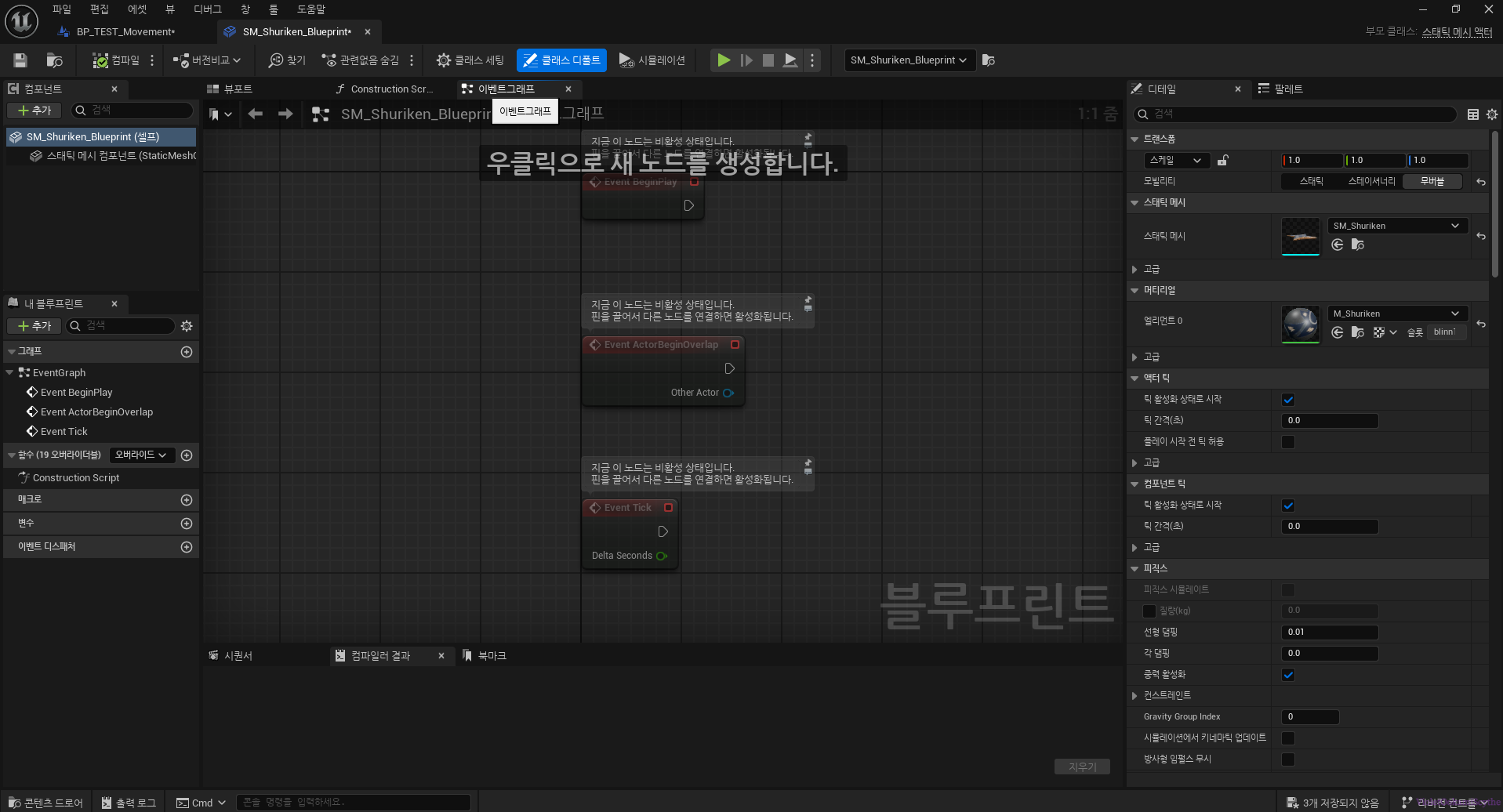Screen dimensions: 1503x812
Task: Browse to asset in Content Browser
Action: 54,60
